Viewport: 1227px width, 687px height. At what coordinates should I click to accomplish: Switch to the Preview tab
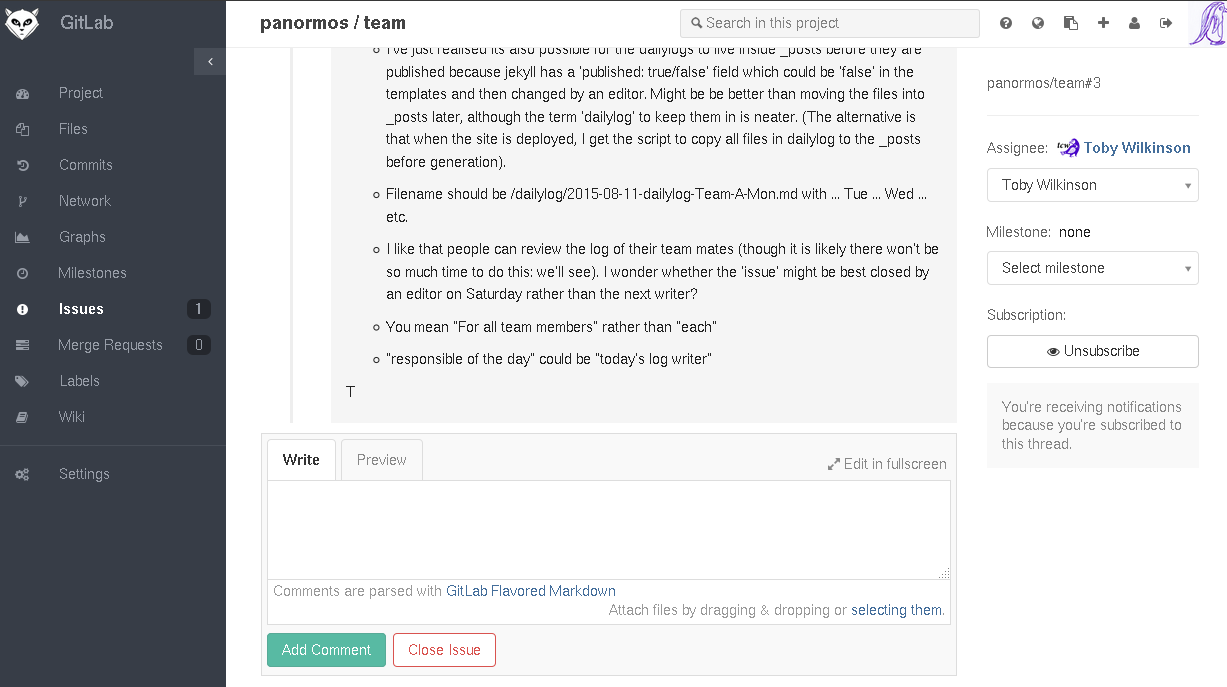click(381, 460)
